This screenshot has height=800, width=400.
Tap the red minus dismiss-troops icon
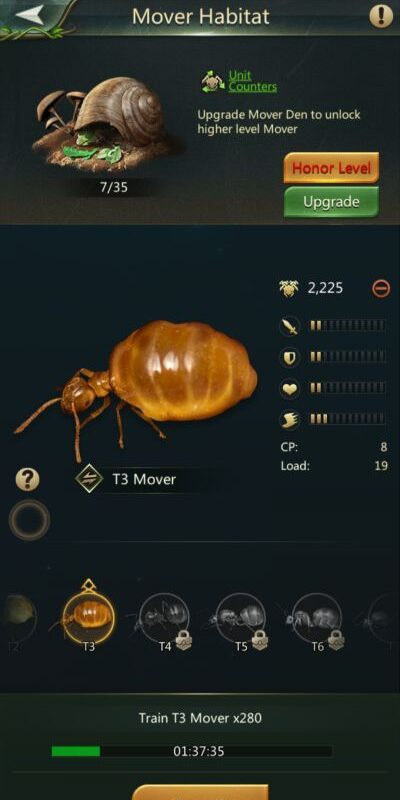click(381, 289)
